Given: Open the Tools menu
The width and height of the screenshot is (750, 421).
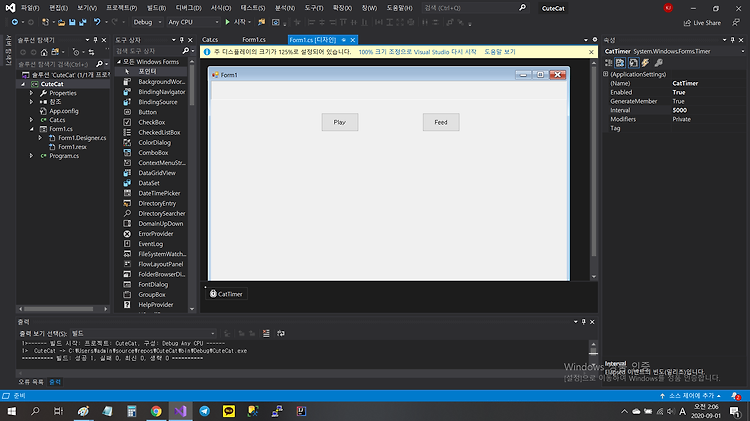Looking at the screenshot, I should tap(314, 8).
